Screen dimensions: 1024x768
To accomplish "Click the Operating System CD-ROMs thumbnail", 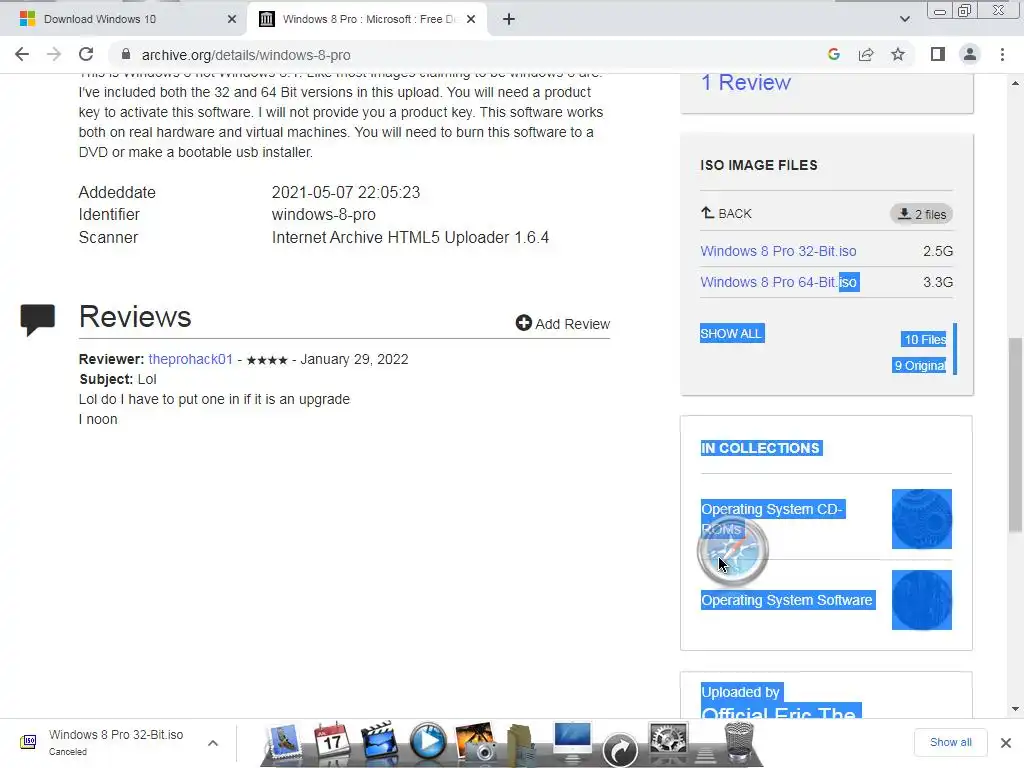I will tap(921, 519).
